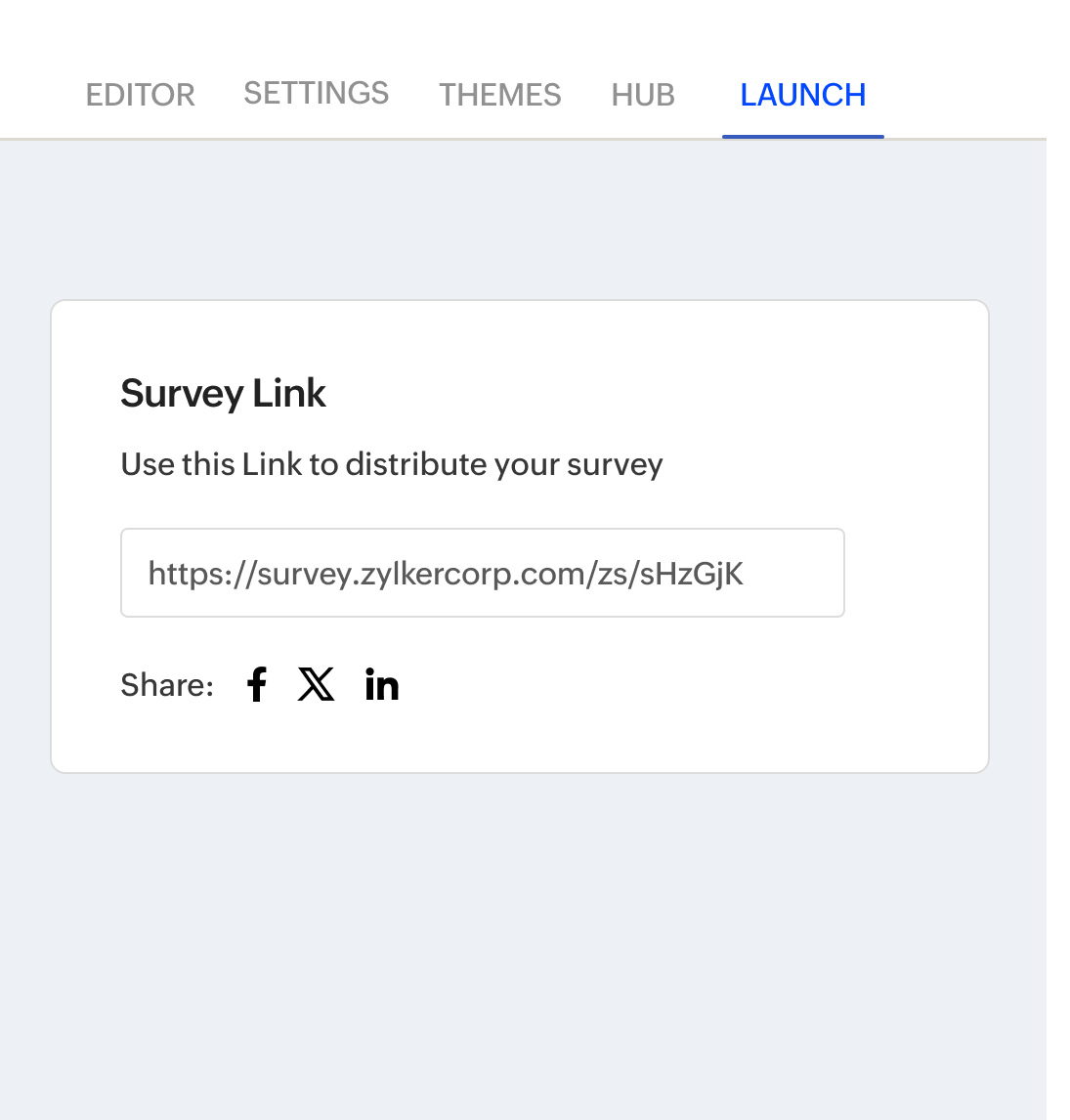Viewport: 1070px width, 1120px height.
Task: Click the sHzGjK end of the URL
Action: [x=692, y=573]
